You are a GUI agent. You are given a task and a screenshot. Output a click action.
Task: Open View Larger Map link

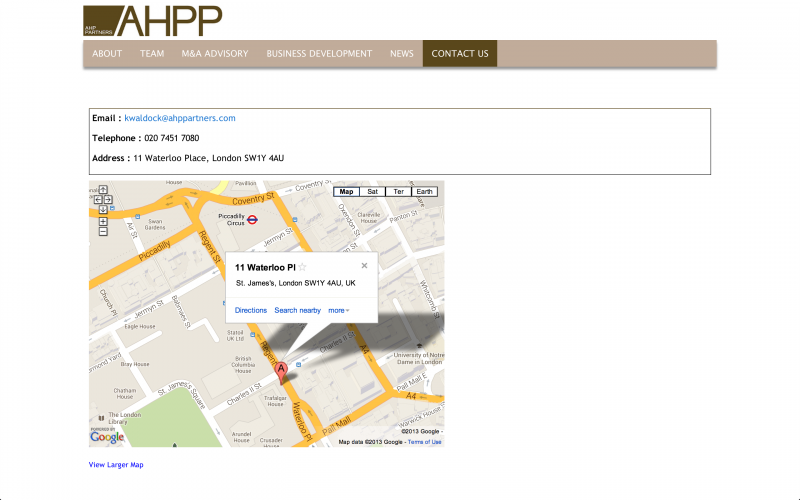click(116, 465)
